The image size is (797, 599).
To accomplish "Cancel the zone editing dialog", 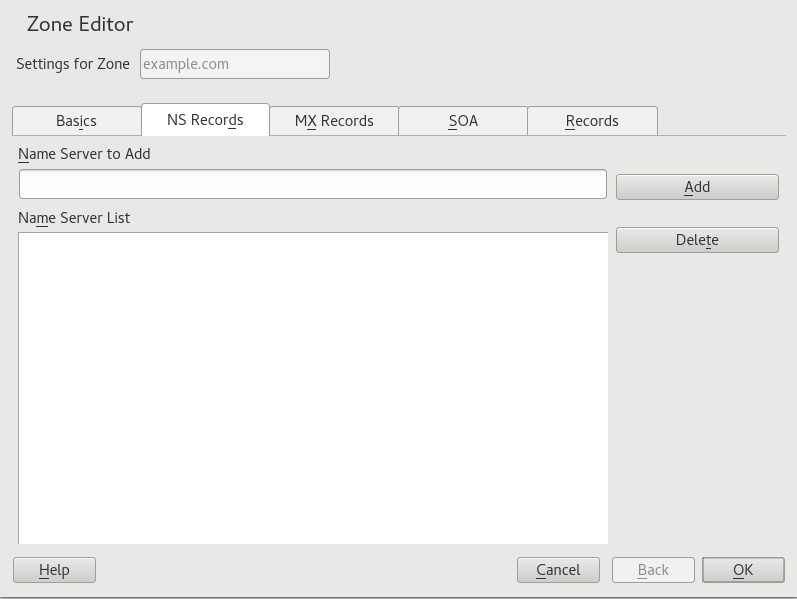I will coord(558,570).
